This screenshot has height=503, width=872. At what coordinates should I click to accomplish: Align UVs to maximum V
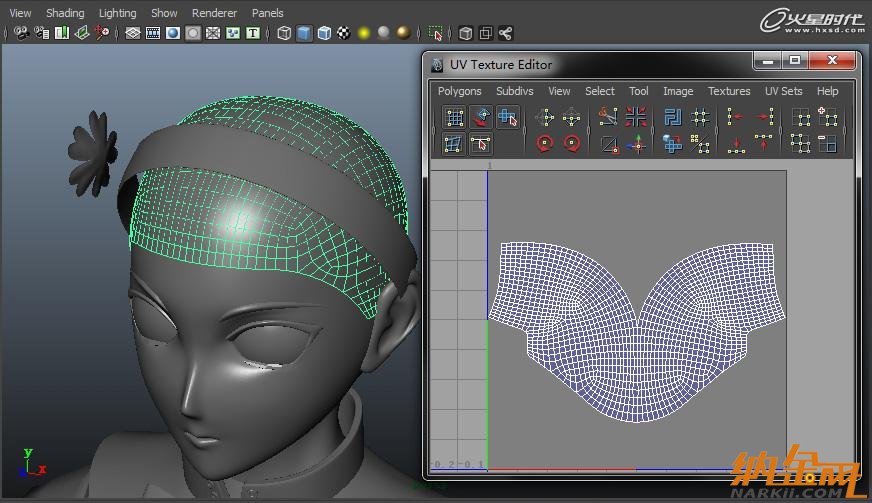click(x=764, y=144)
